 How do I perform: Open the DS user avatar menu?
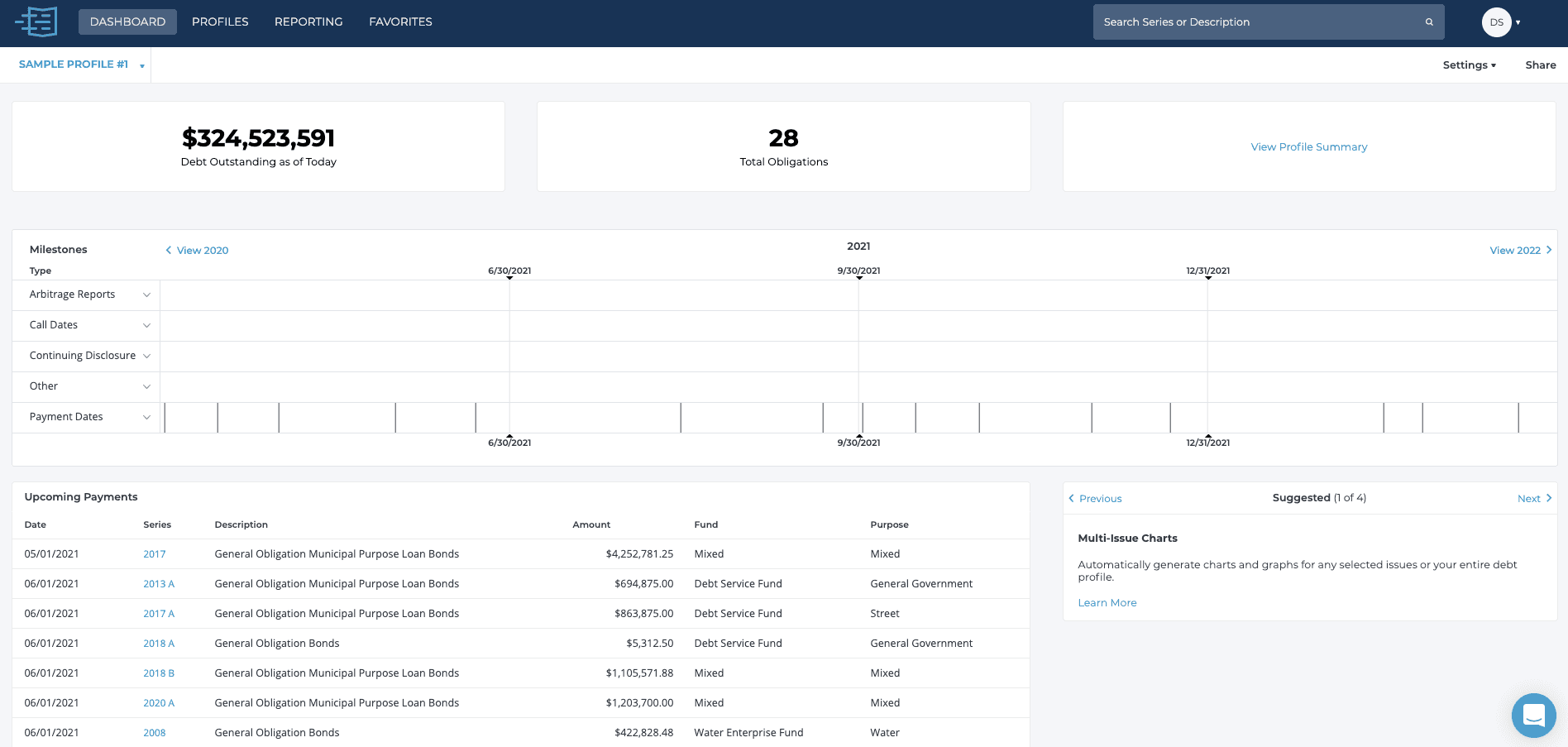coord(1496,22)
